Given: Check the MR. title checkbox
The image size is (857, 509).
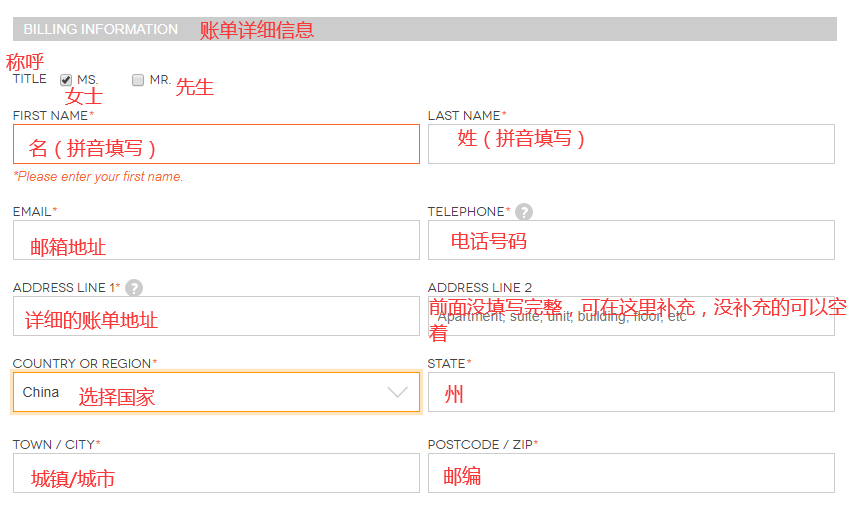Looking at the screenshot, I should click(x=138, y=80).
